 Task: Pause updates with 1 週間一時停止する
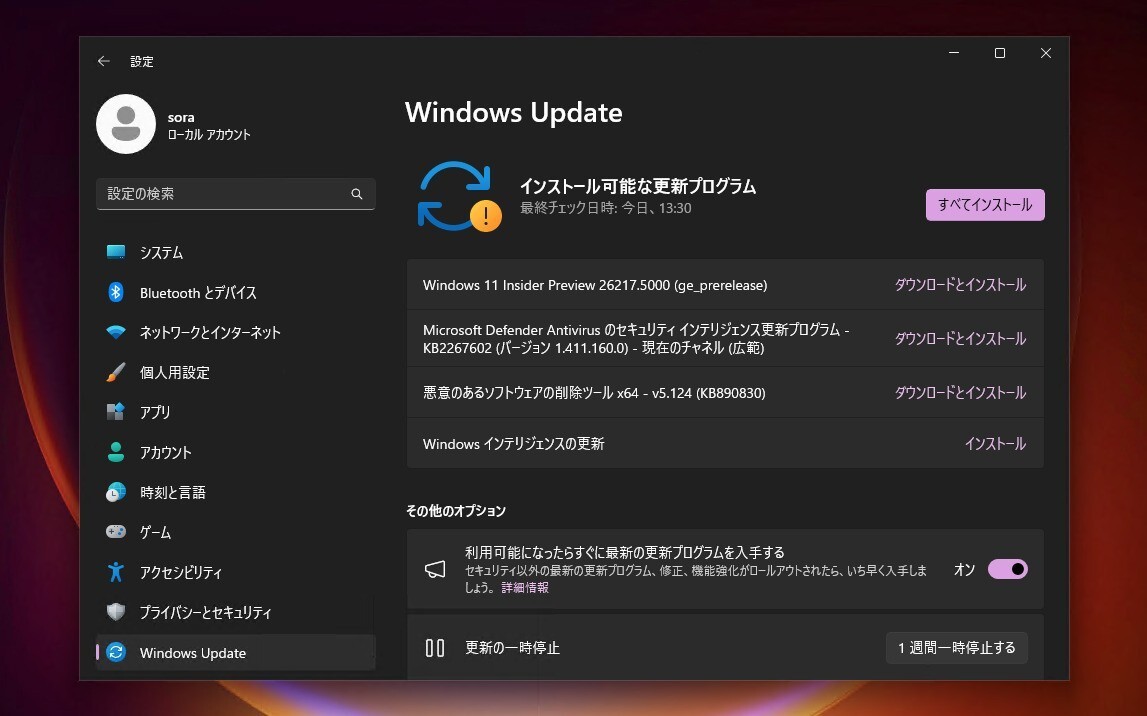click(x=956, y=647)
